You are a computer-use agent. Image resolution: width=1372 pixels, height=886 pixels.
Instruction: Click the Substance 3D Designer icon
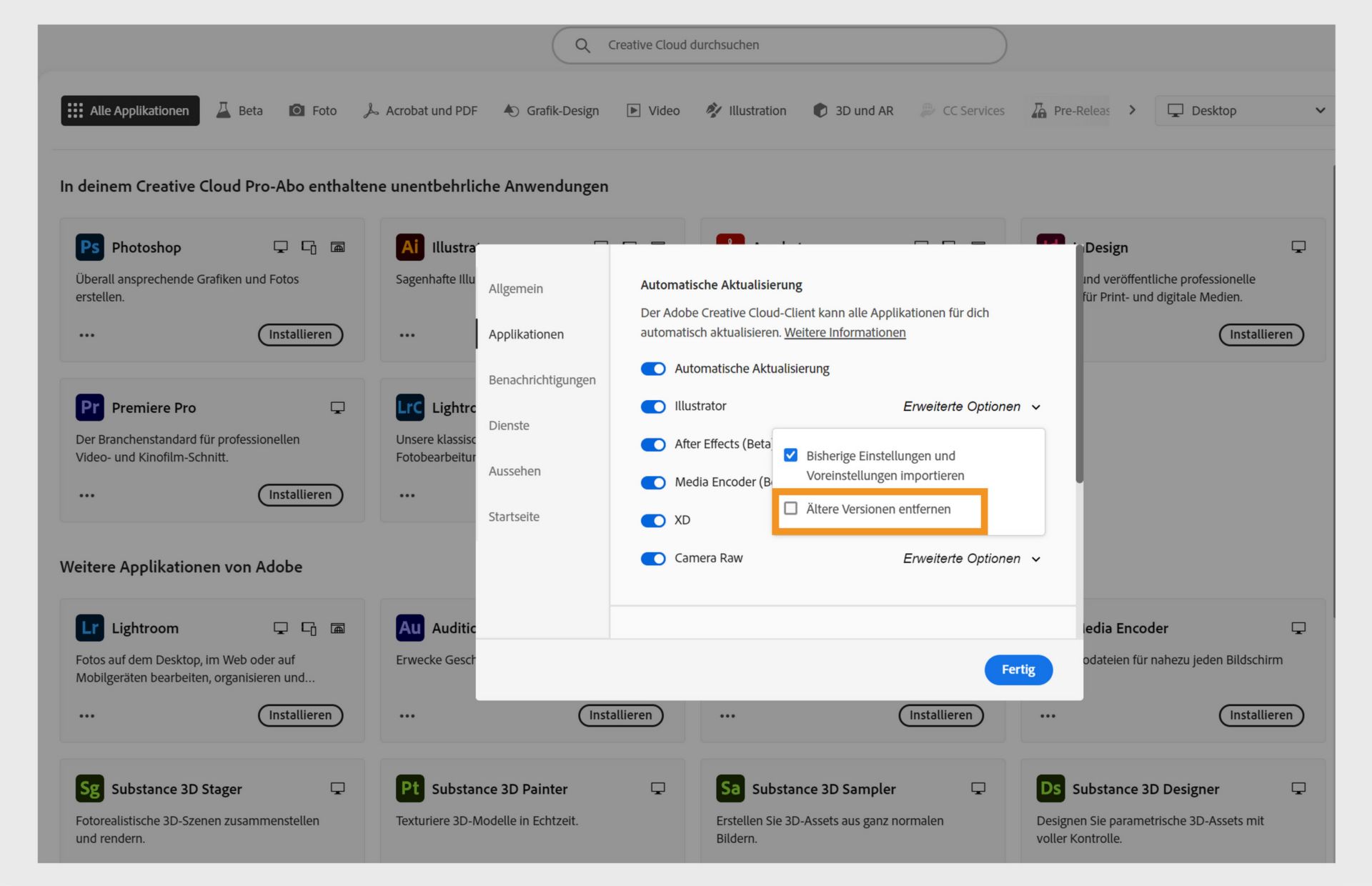point(1050,789)
